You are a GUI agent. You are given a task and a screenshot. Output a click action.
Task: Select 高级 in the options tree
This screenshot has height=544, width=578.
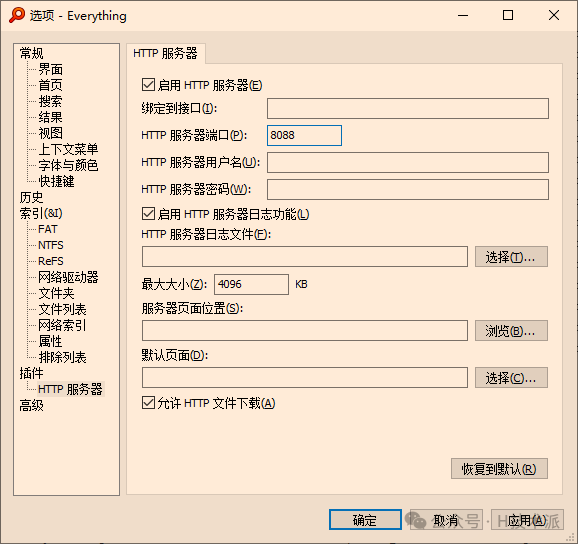[31, 405]
